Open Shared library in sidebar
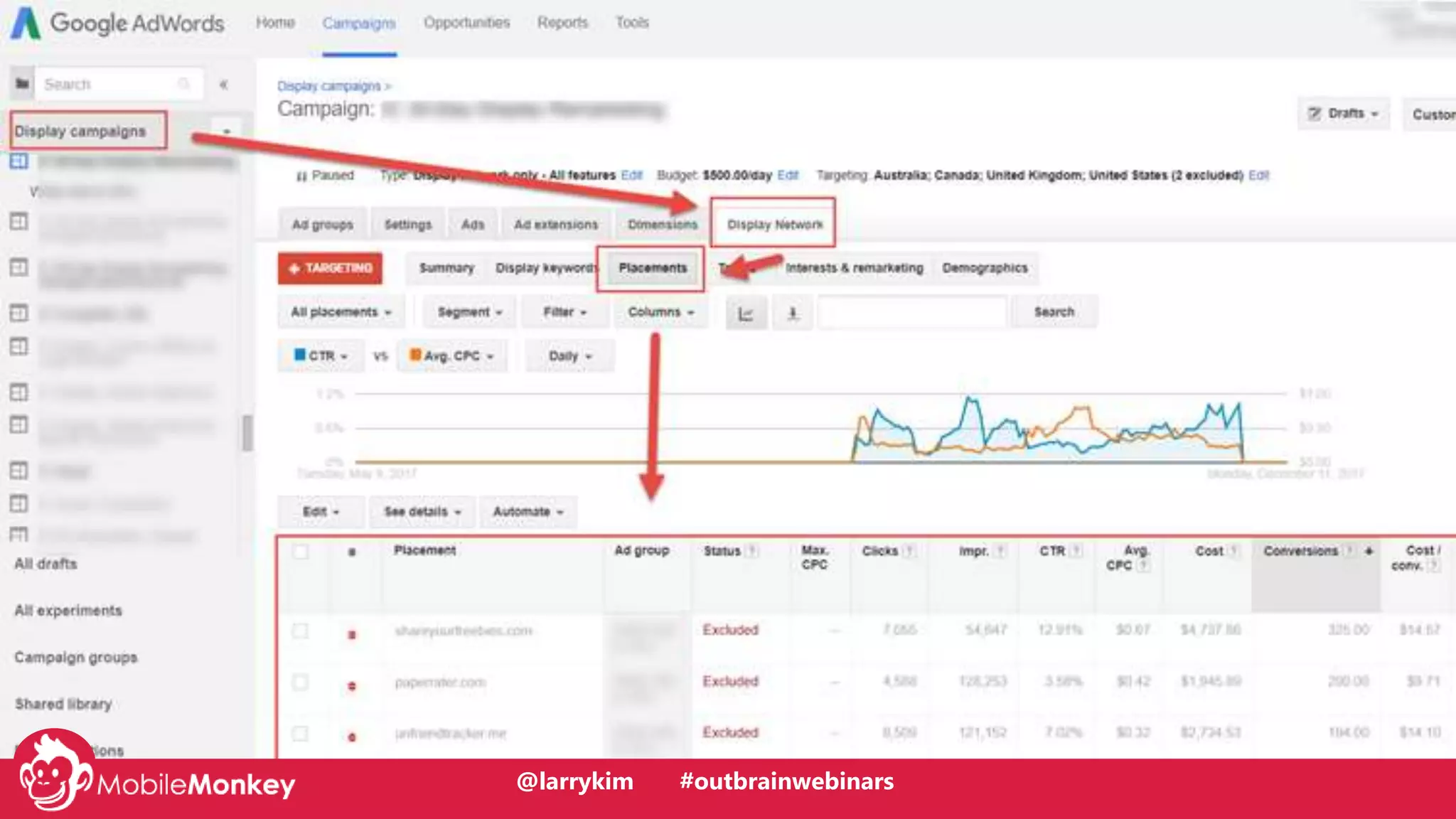This screenshot has width=1456, height=819. [63, 704]
